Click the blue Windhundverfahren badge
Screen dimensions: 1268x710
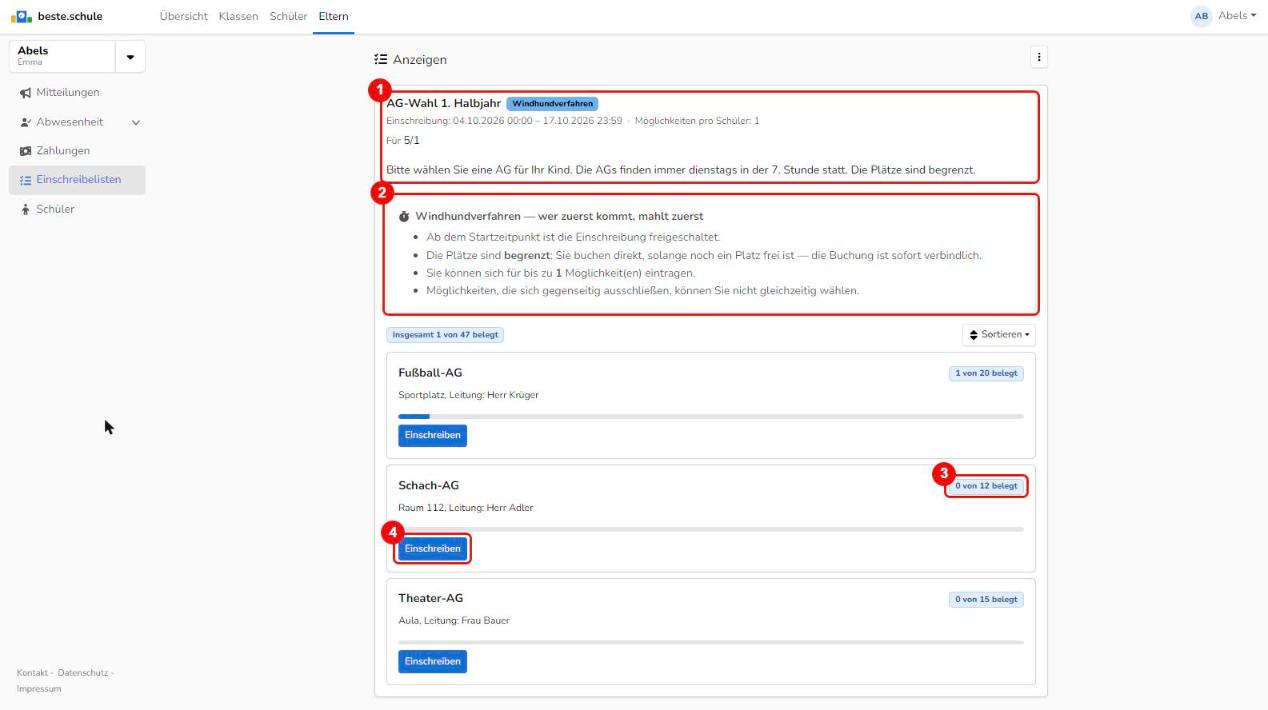[552, 103]
